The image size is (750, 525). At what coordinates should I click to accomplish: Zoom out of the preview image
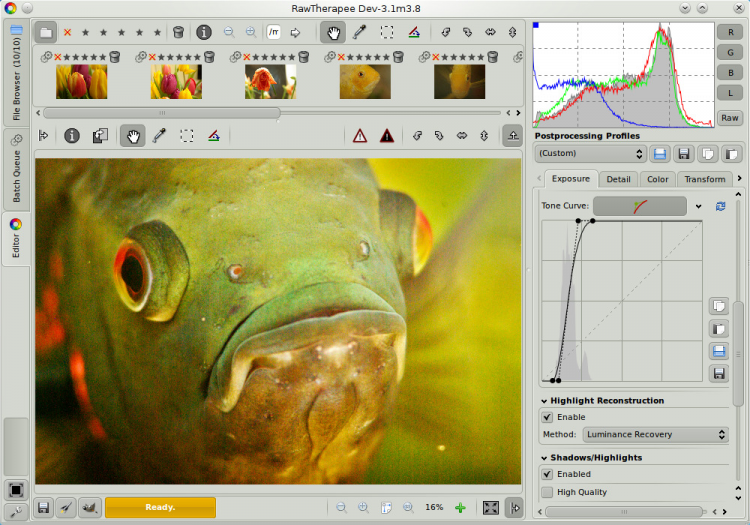tap(341, 507)
